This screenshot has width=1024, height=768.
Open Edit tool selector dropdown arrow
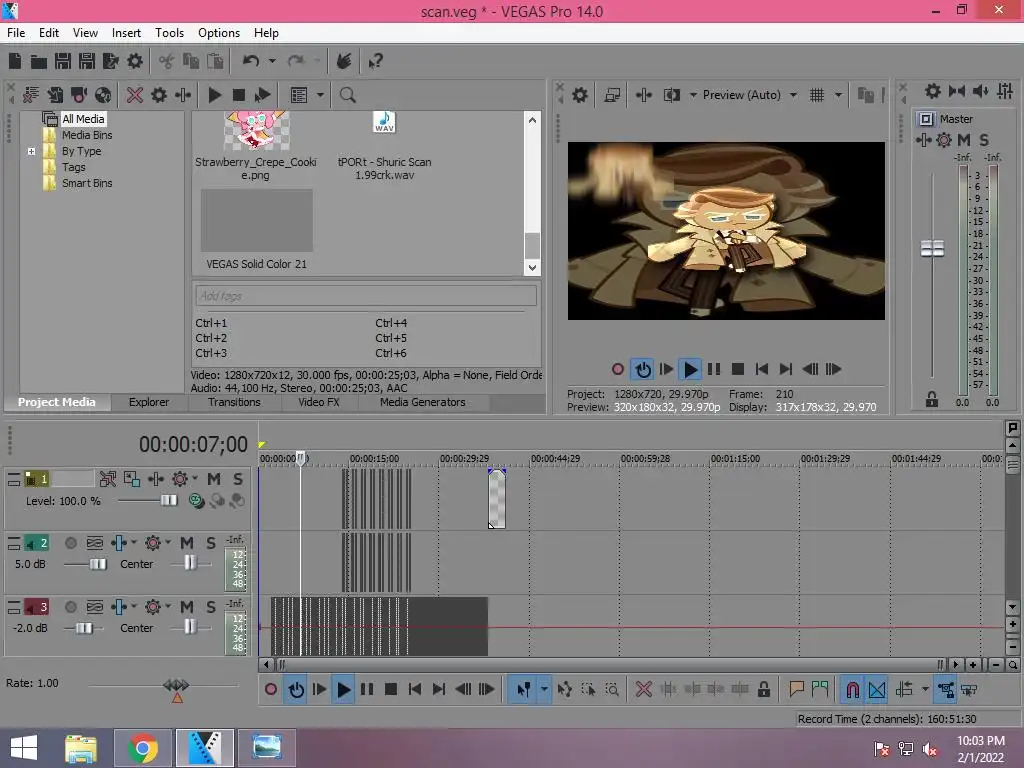click(543, 690)
